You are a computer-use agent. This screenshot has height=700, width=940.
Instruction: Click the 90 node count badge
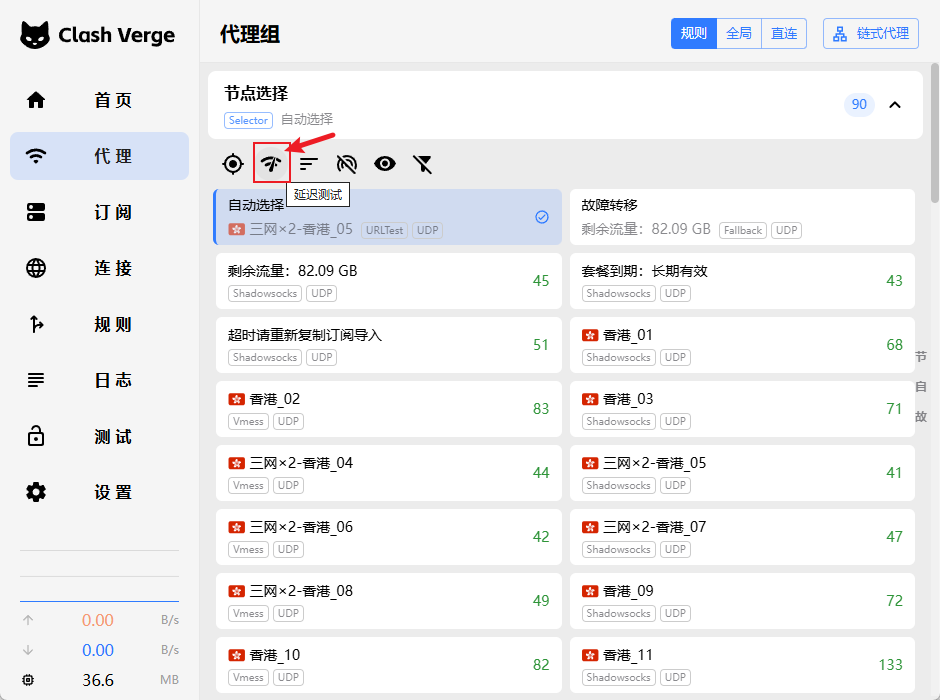tap(859, 105)
